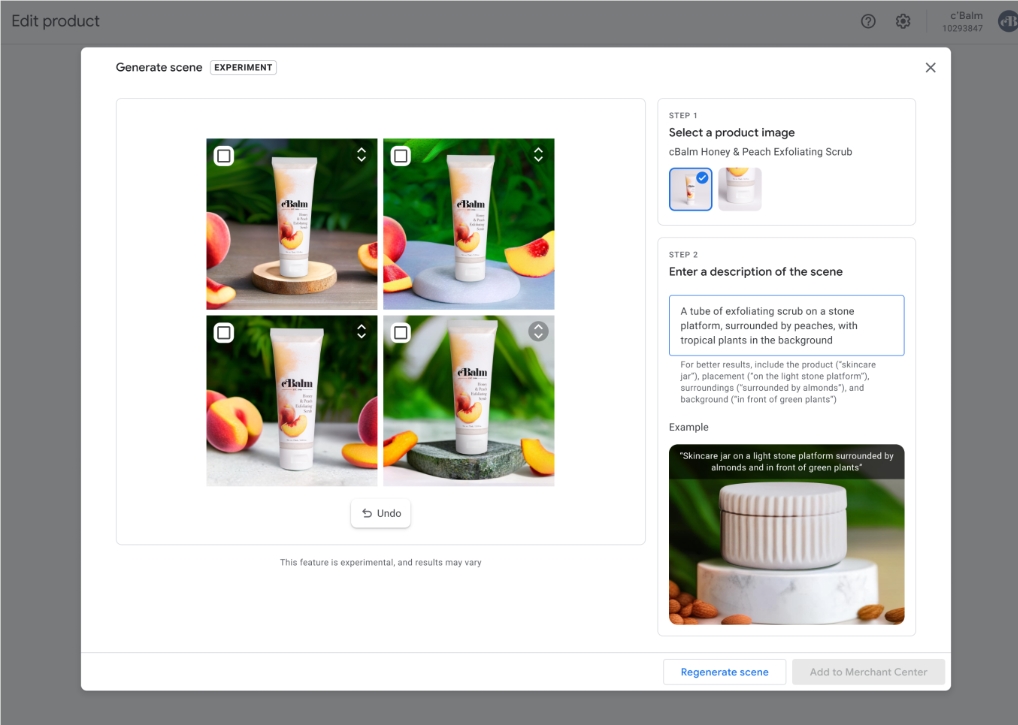1018x725 pixels.
Task: Click the c'Balm account avatar
Action: pos(1008,21)
